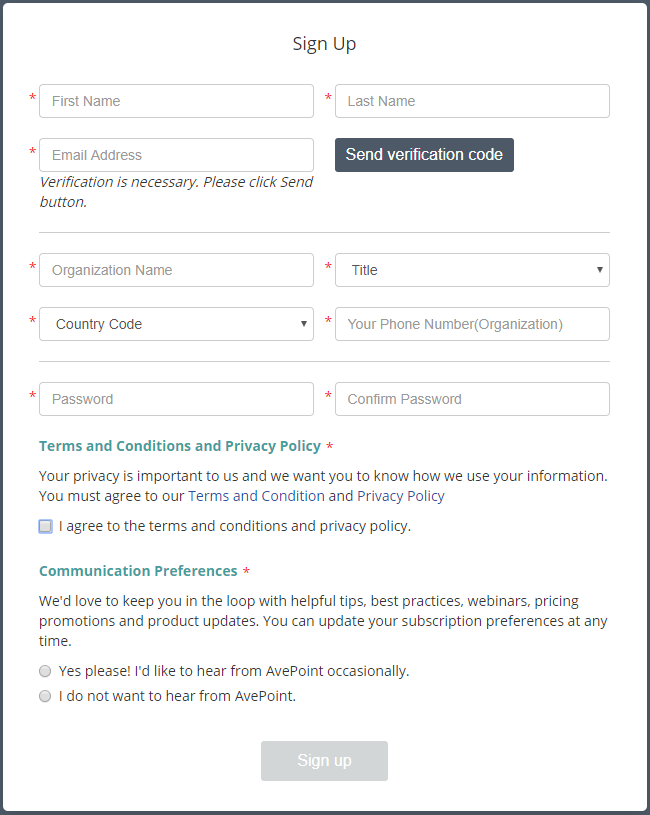Click the Last Name input field
The height and width of the screenshot is (815, 650).
click(472, 101)
